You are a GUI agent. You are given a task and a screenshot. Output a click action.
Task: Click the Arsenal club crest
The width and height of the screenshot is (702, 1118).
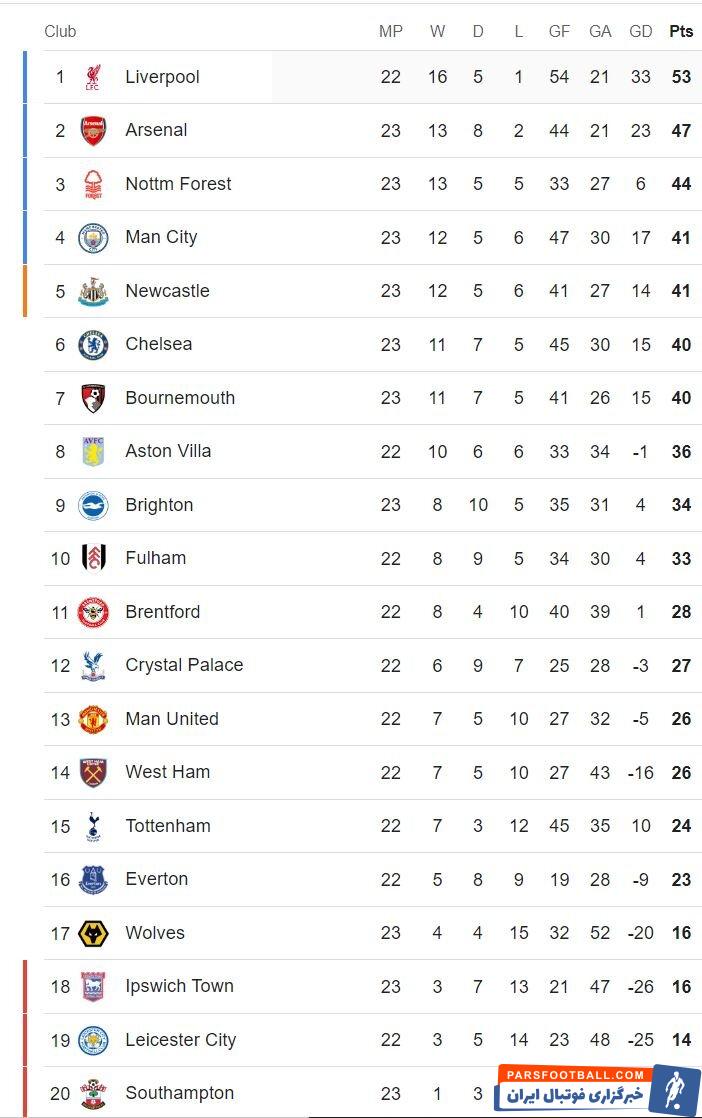click(93, 131)
